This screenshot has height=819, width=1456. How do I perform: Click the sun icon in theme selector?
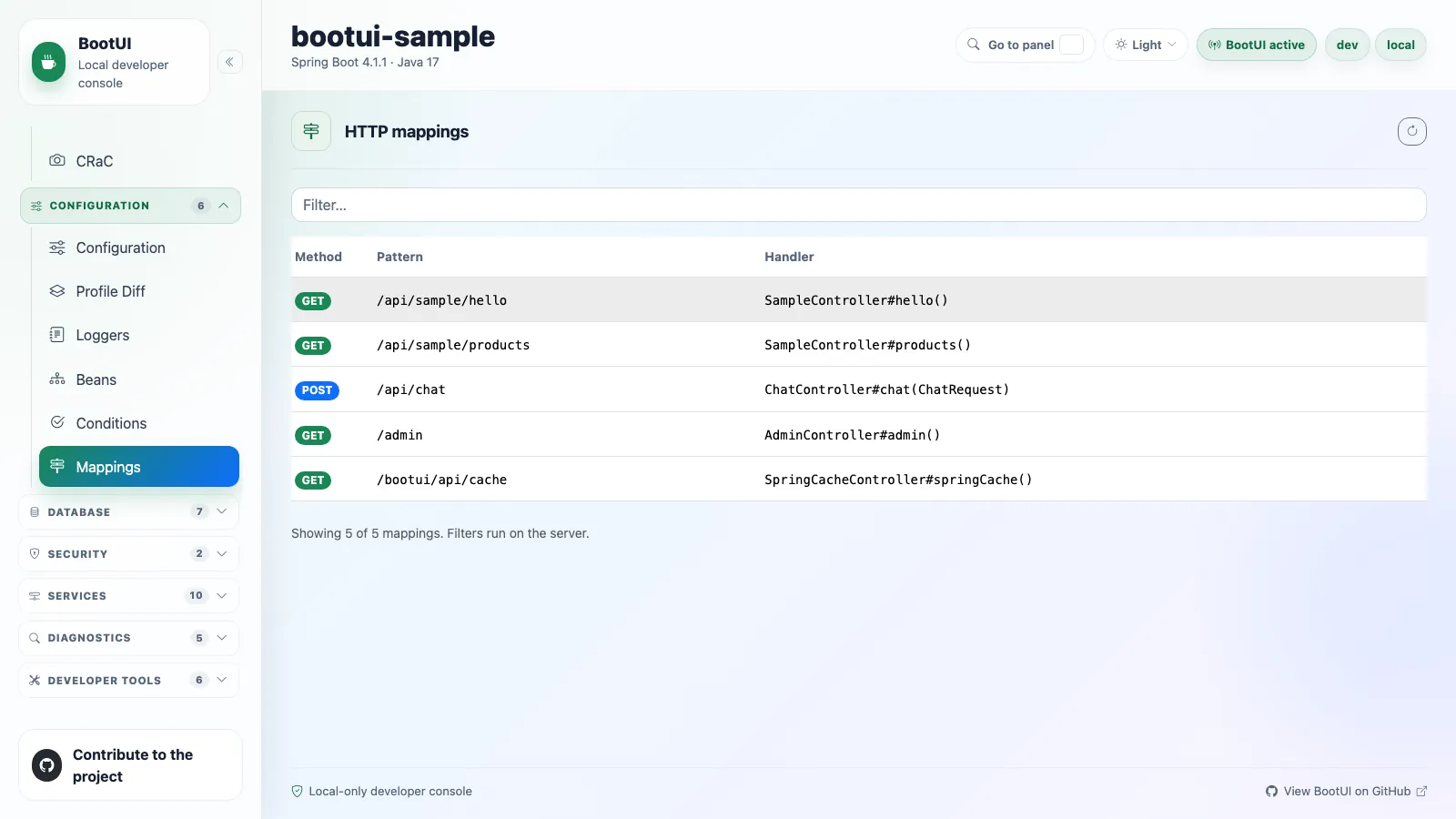1121,45
